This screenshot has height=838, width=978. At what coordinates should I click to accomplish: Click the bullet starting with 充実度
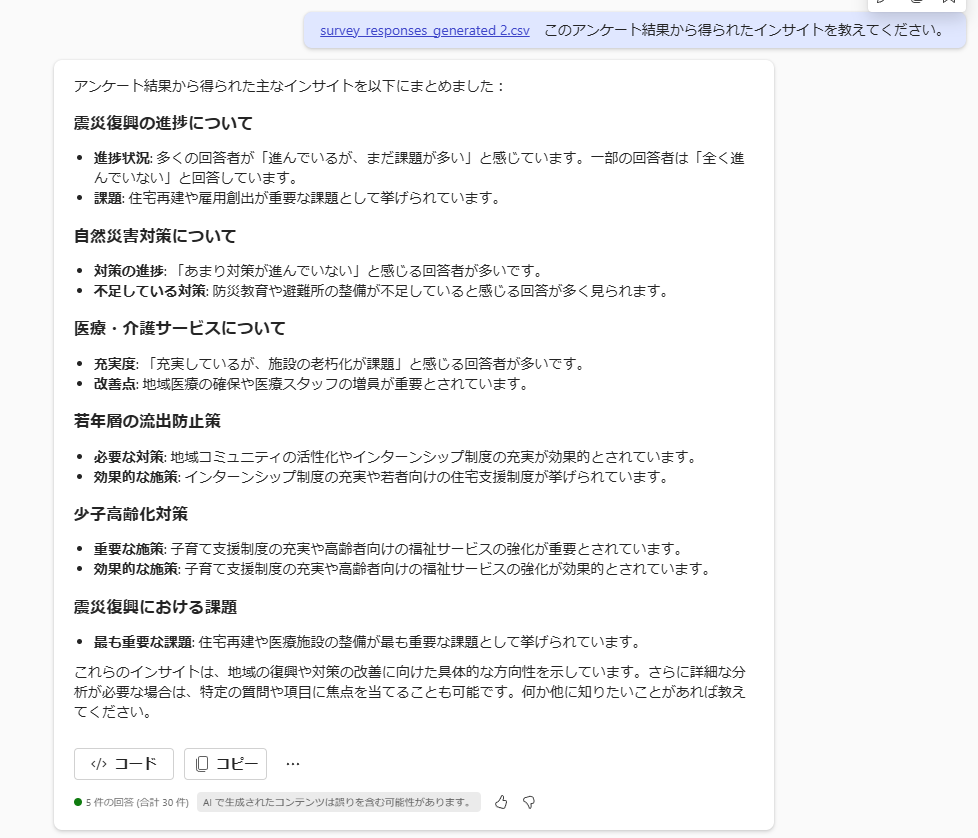341,364
